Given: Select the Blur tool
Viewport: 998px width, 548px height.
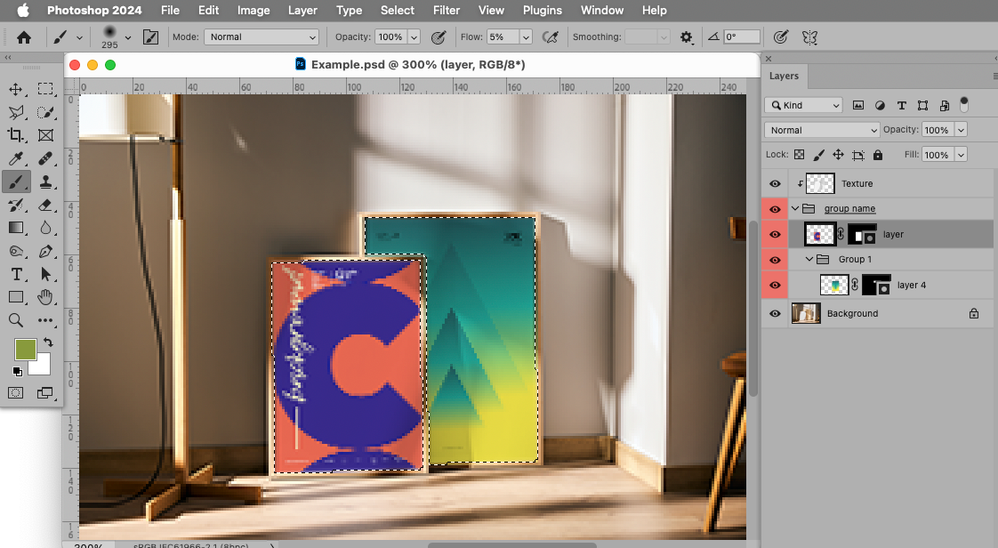Looking at the screenshot, I should click(45, 228).
